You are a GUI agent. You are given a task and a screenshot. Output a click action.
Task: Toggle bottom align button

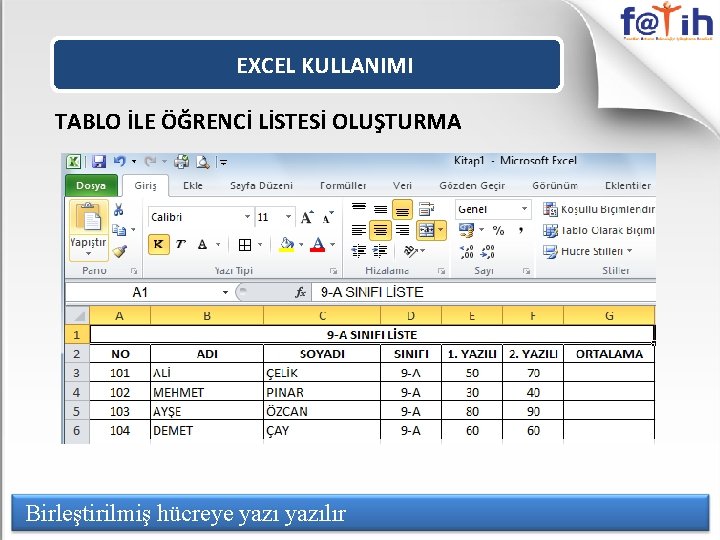[402, 209]
